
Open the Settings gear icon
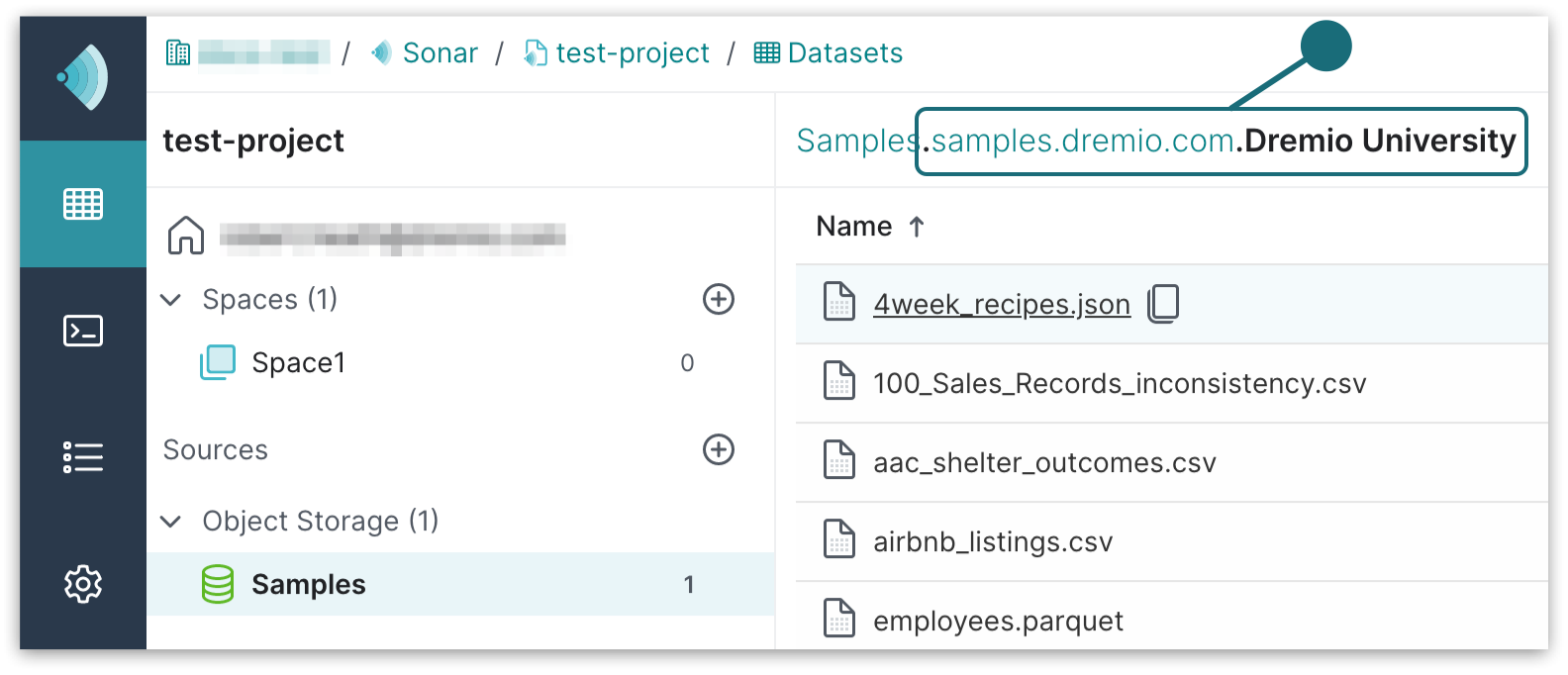(x=83, y=584)
